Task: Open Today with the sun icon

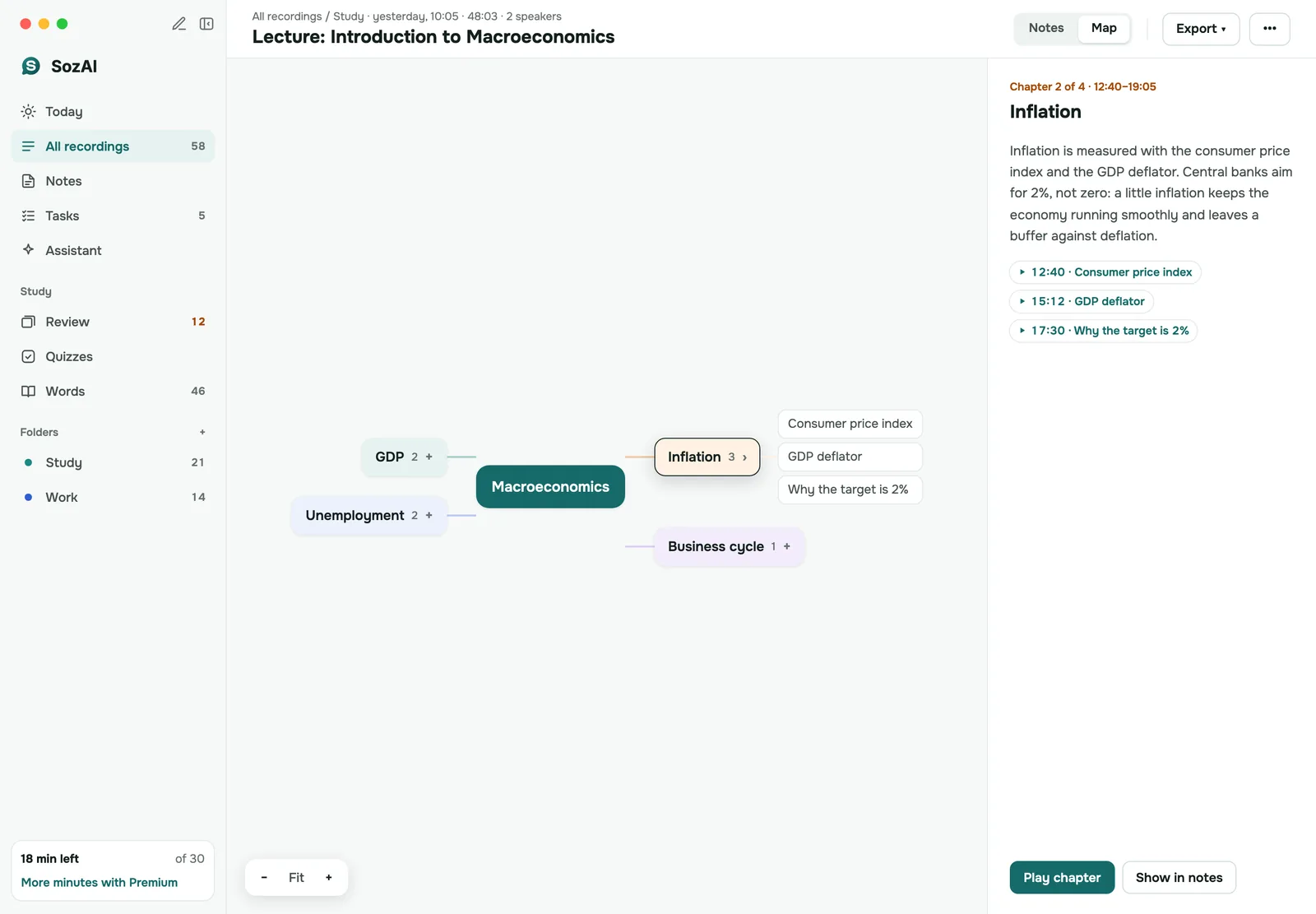Action: (28, 111)
